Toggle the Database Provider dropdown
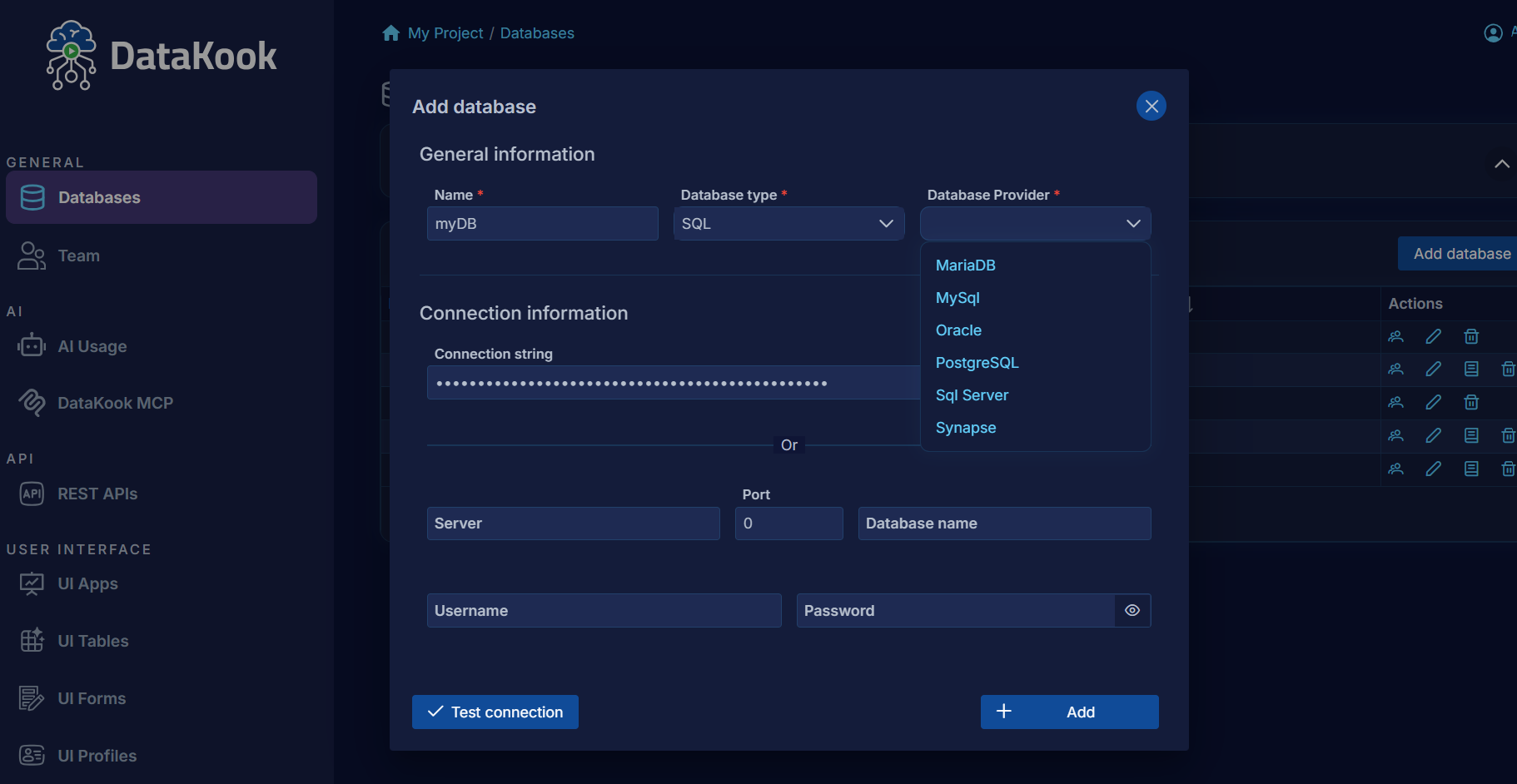This screenshot has width=1517, height=784. 1036,223
